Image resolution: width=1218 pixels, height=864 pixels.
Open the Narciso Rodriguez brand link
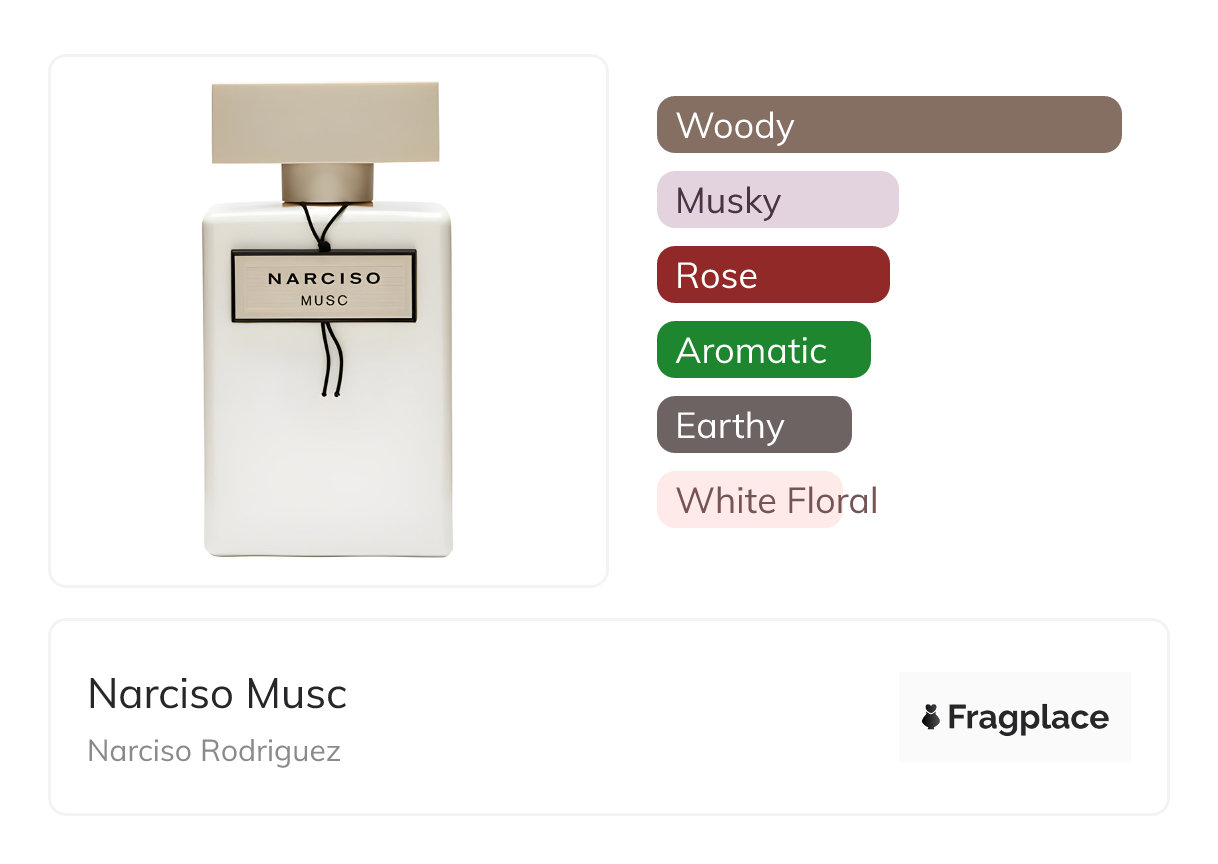214,751
